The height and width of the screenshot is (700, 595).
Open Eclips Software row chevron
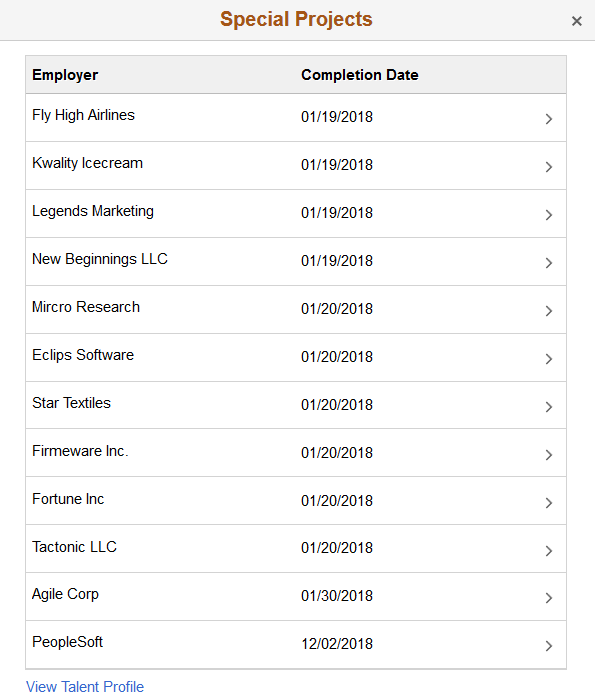[549, 359]
